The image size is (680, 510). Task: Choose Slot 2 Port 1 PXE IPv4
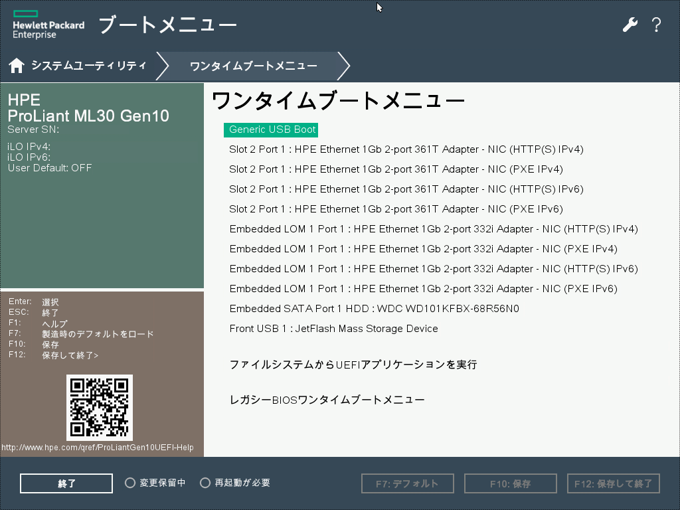coord(396,169)
